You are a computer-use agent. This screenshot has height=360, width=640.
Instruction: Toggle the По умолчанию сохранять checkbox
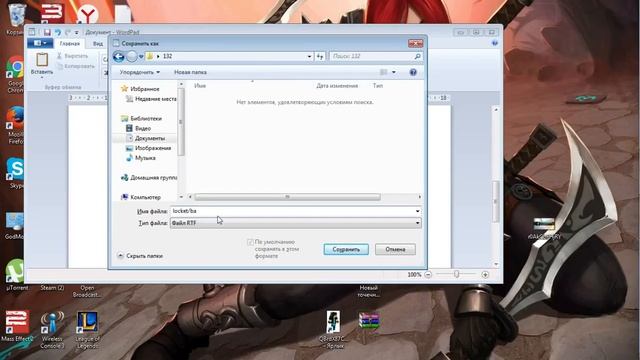point(250,242)
